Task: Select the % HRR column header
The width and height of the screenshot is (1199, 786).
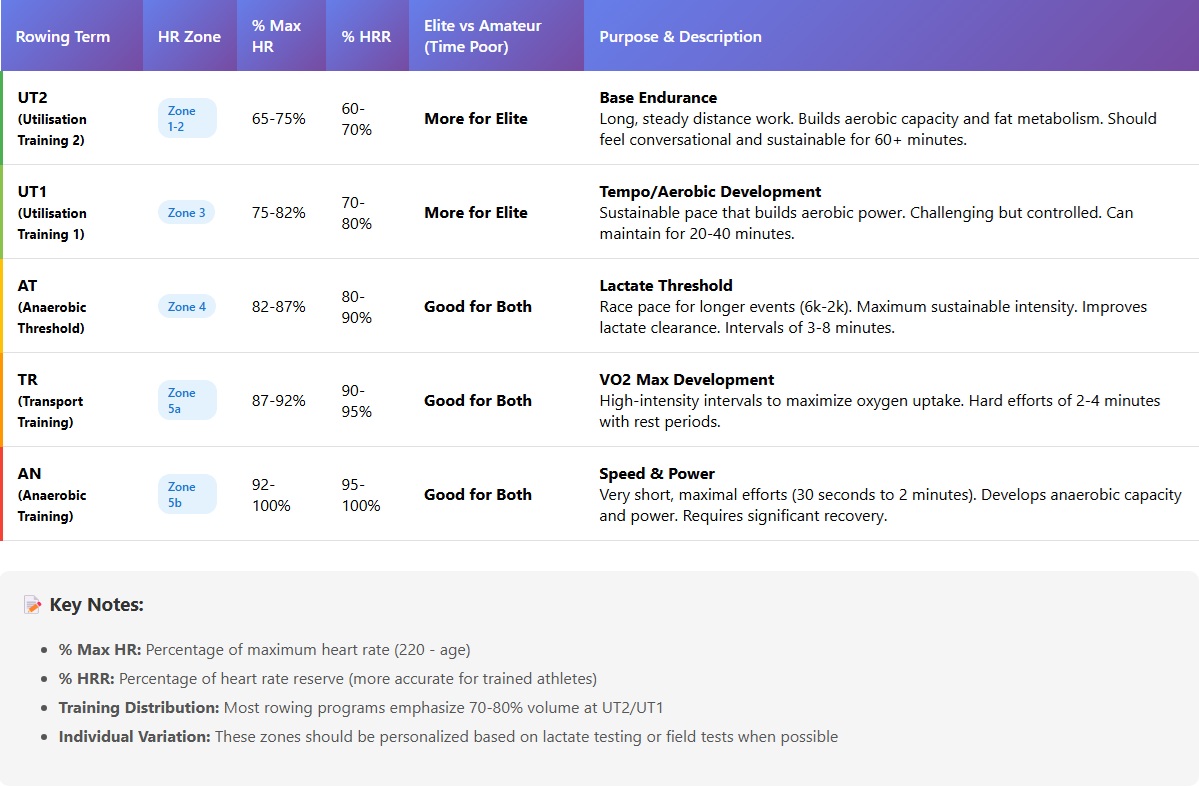Action: click(x=366, y=37)
